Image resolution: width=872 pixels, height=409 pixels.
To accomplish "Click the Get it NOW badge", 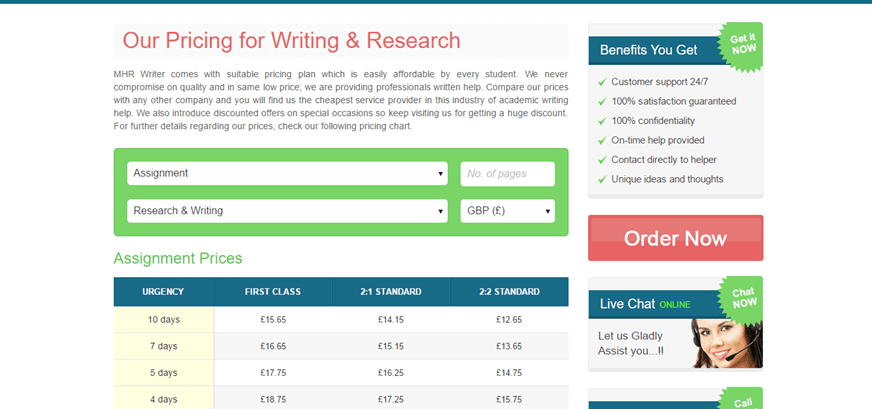I will click(x=742, y=45).
